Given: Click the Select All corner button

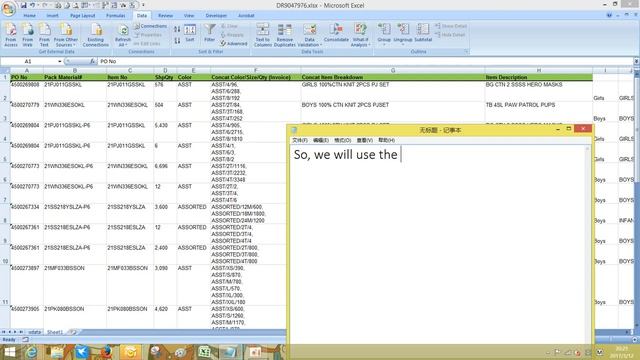Looking at the screenshot, I should coord(5,71).
